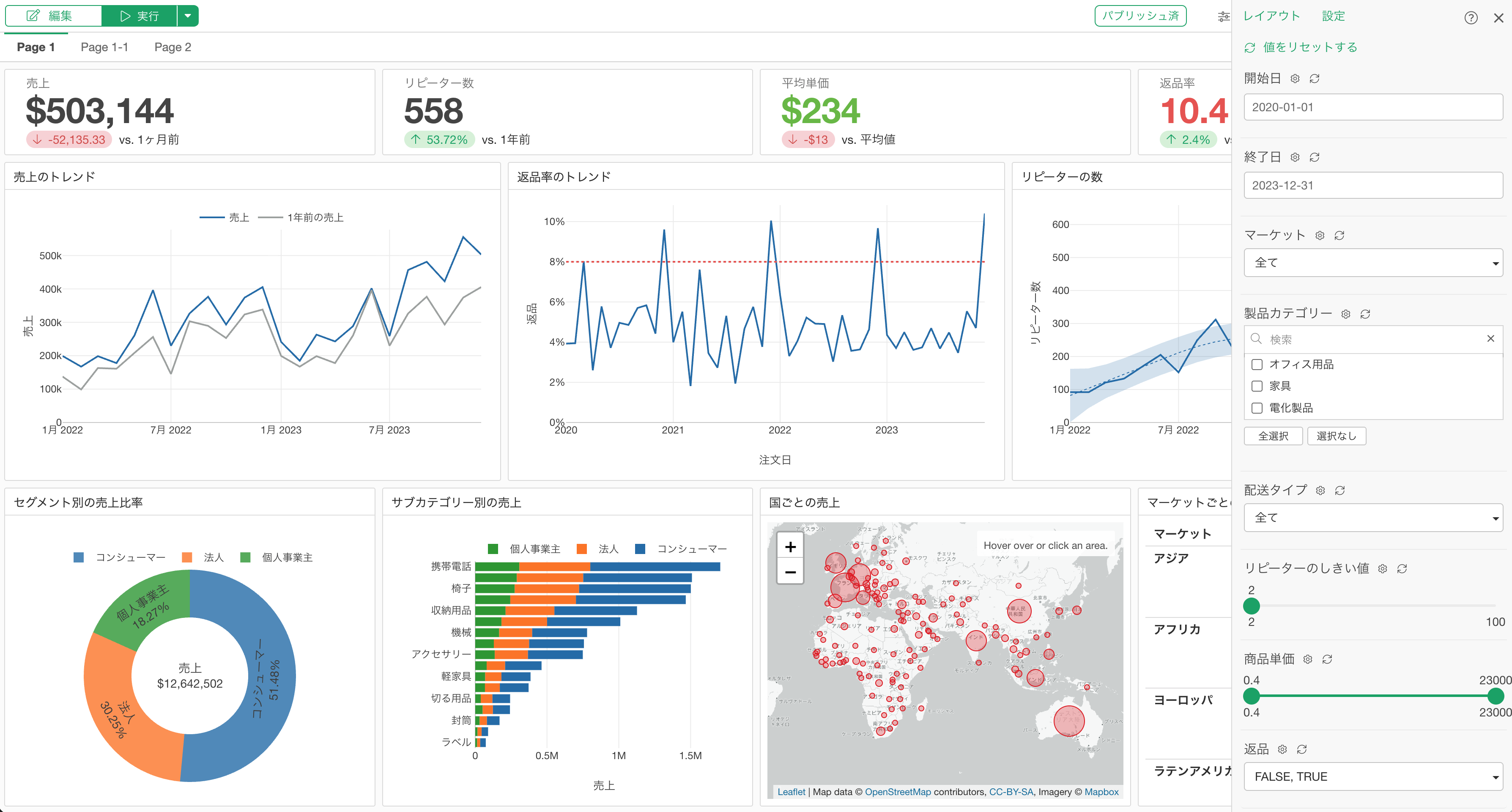Image resolution: width=1512 pixels, height=812 pixels.
Task: Tick the 家具 checkbox
Action: (1257, 386)
